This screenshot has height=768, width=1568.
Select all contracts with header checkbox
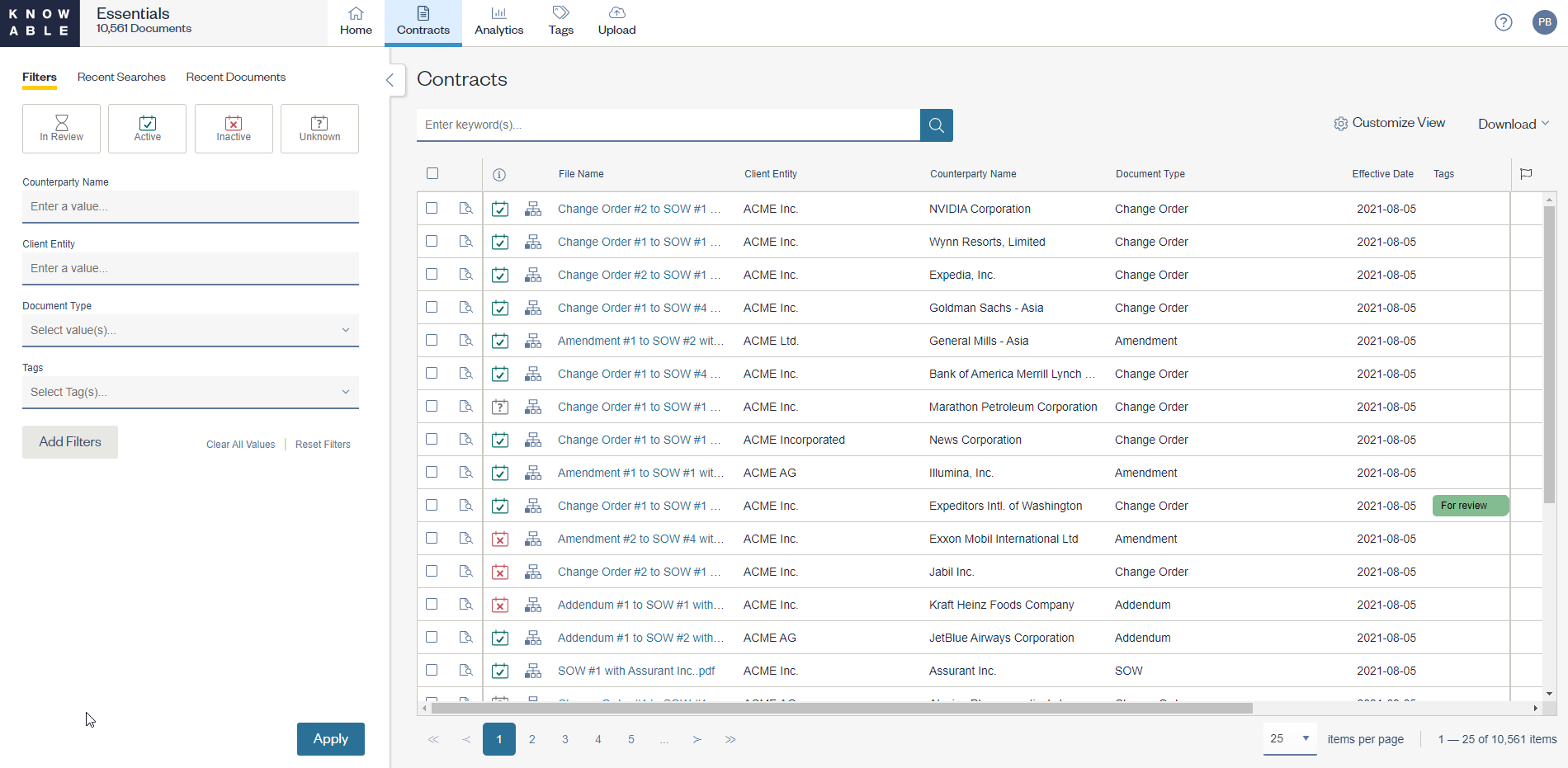coord(432,173)
